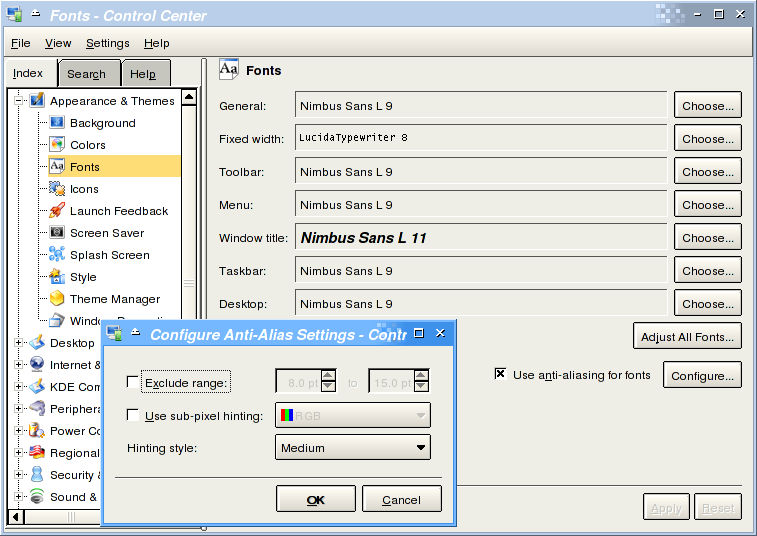Click OK in Anti-Alias dialog

pyautogui.click(x=315, y=500)
